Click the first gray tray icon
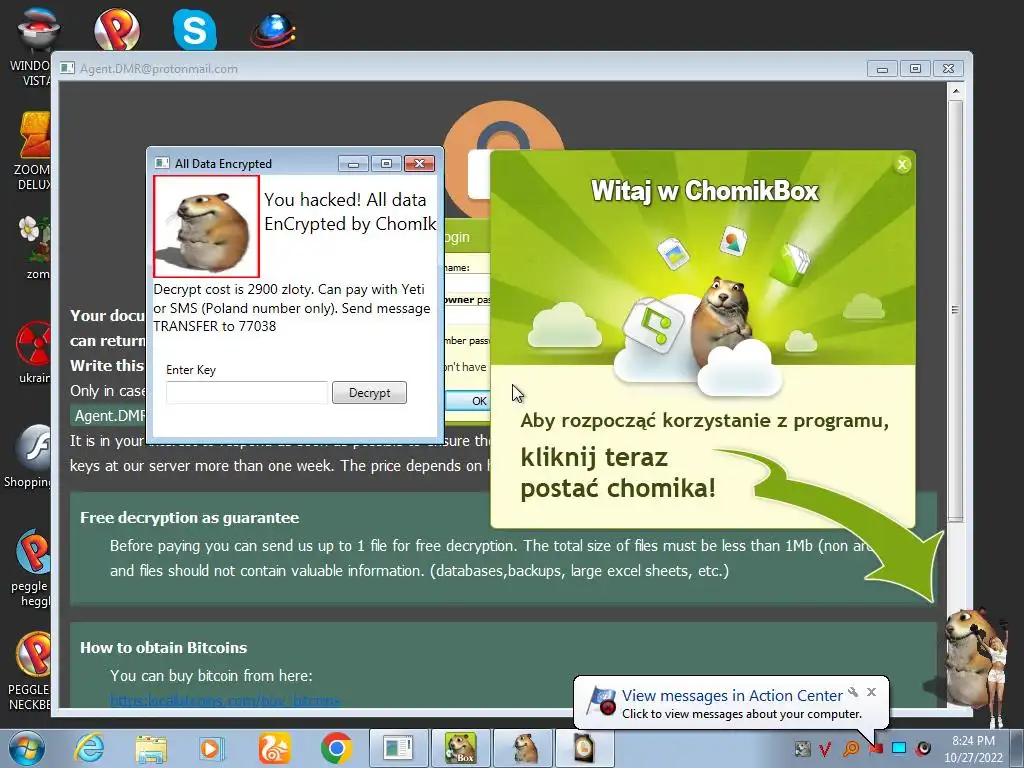This screenshot has height=768, width=1024. [802, 749]
